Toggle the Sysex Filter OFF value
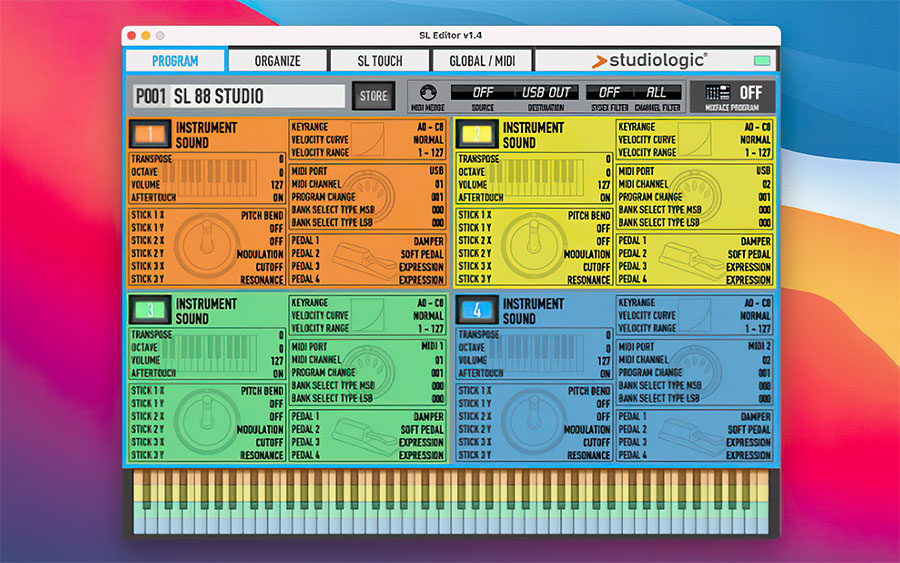Viewport: 900px width, 563px height. [609, 92]
